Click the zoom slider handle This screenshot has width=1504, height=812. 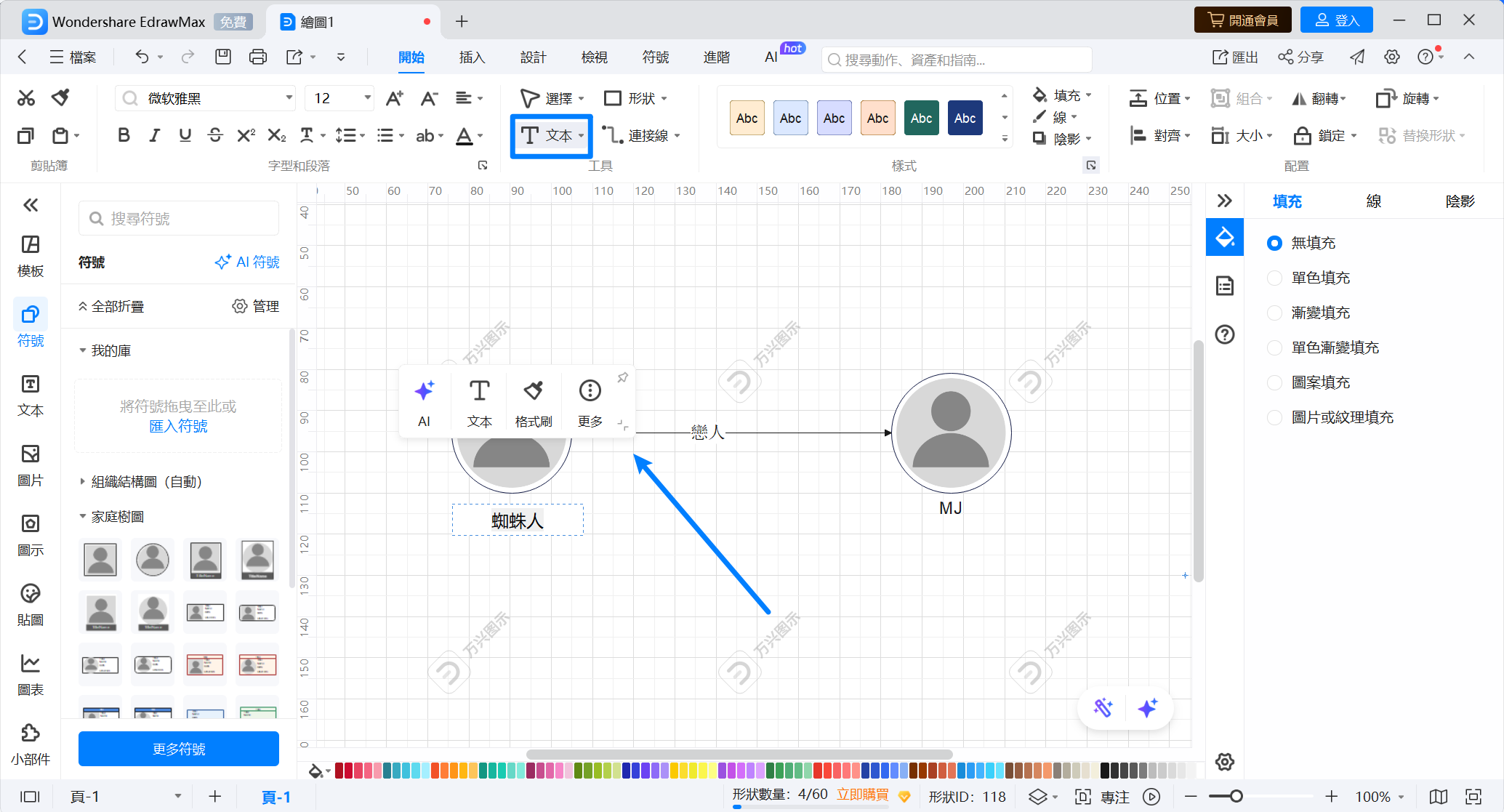tap(1236, 797)
